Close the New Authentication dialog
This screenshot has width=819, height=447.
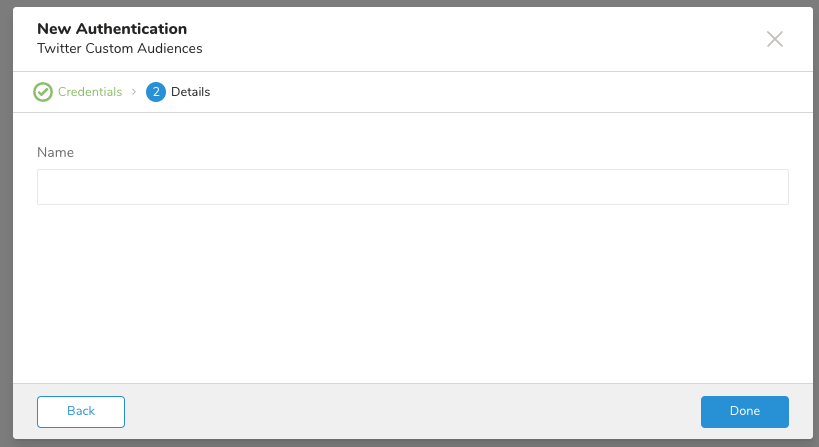[775, 39]
